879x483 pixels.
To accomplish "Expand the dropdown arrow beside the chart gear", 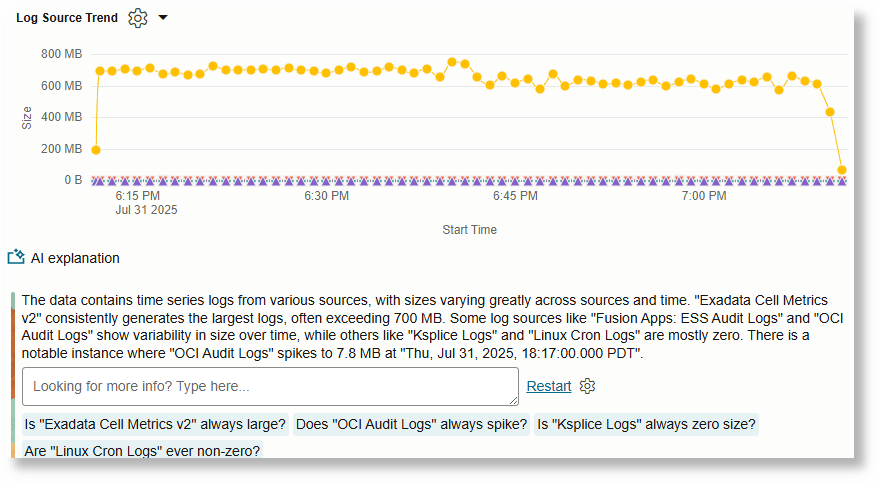I will (163, 18).
